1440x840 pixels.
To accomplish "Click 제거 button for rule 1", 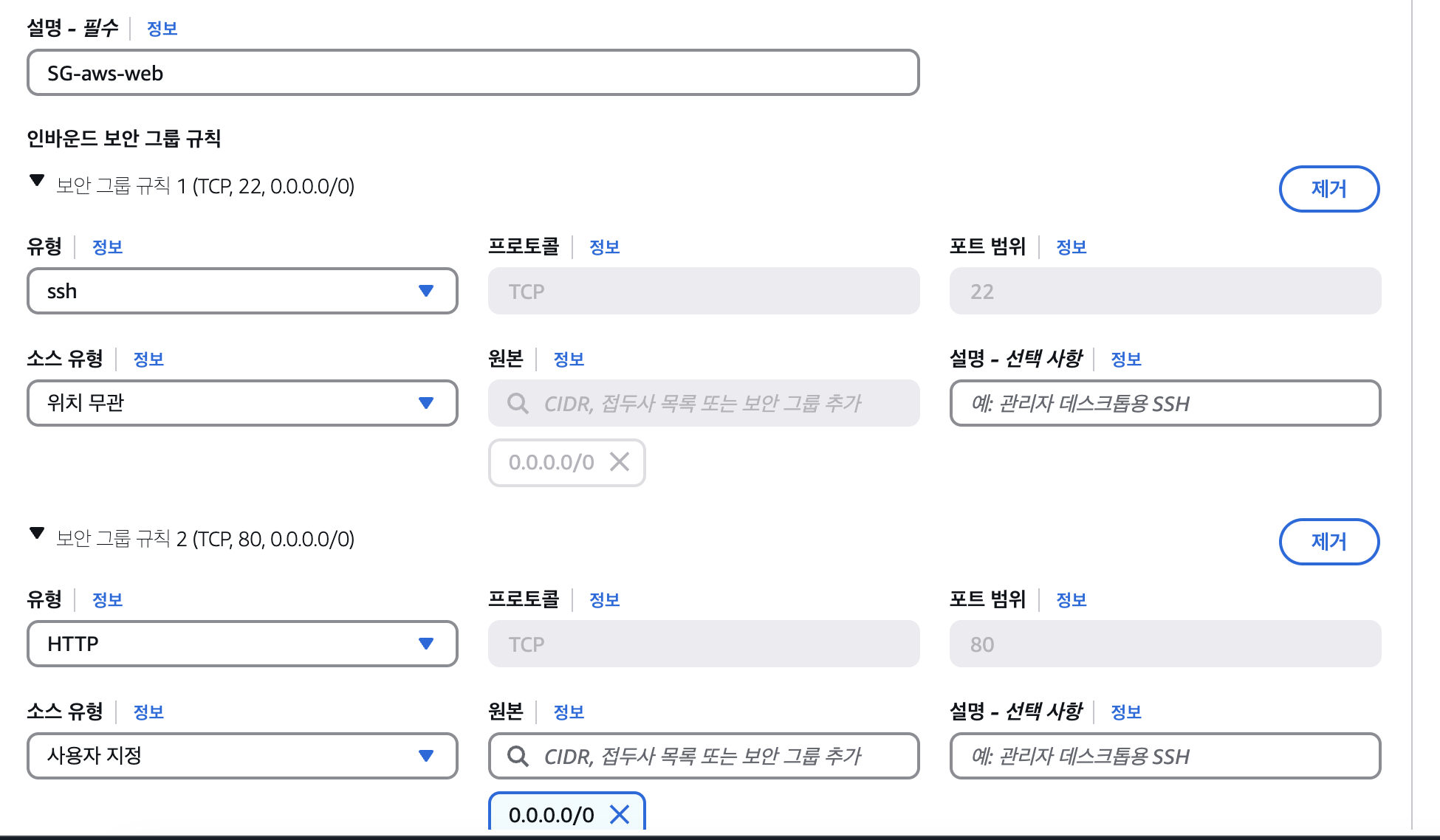I will click(x=1328, y=189).
